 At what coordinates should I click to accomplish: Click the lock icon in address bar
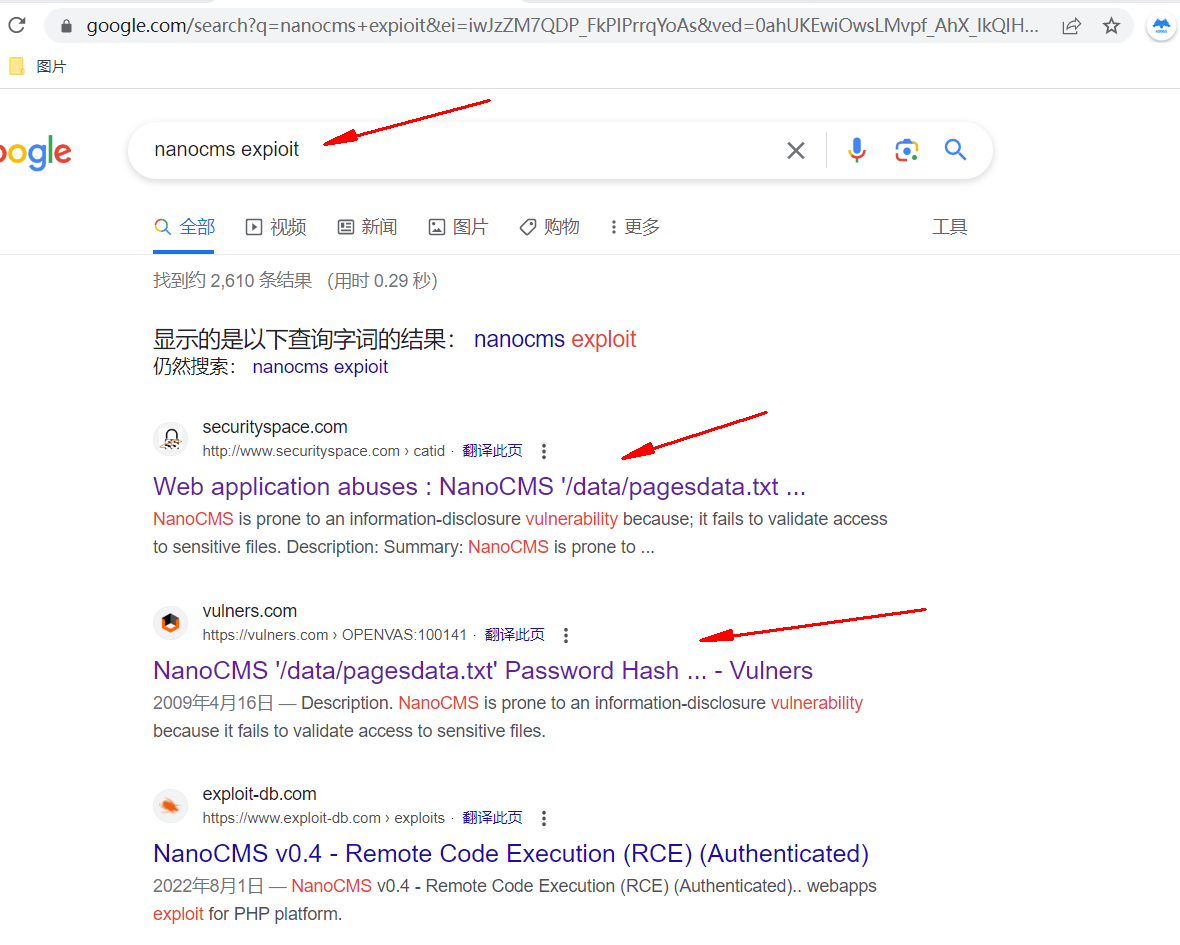(x=66, y=26)
